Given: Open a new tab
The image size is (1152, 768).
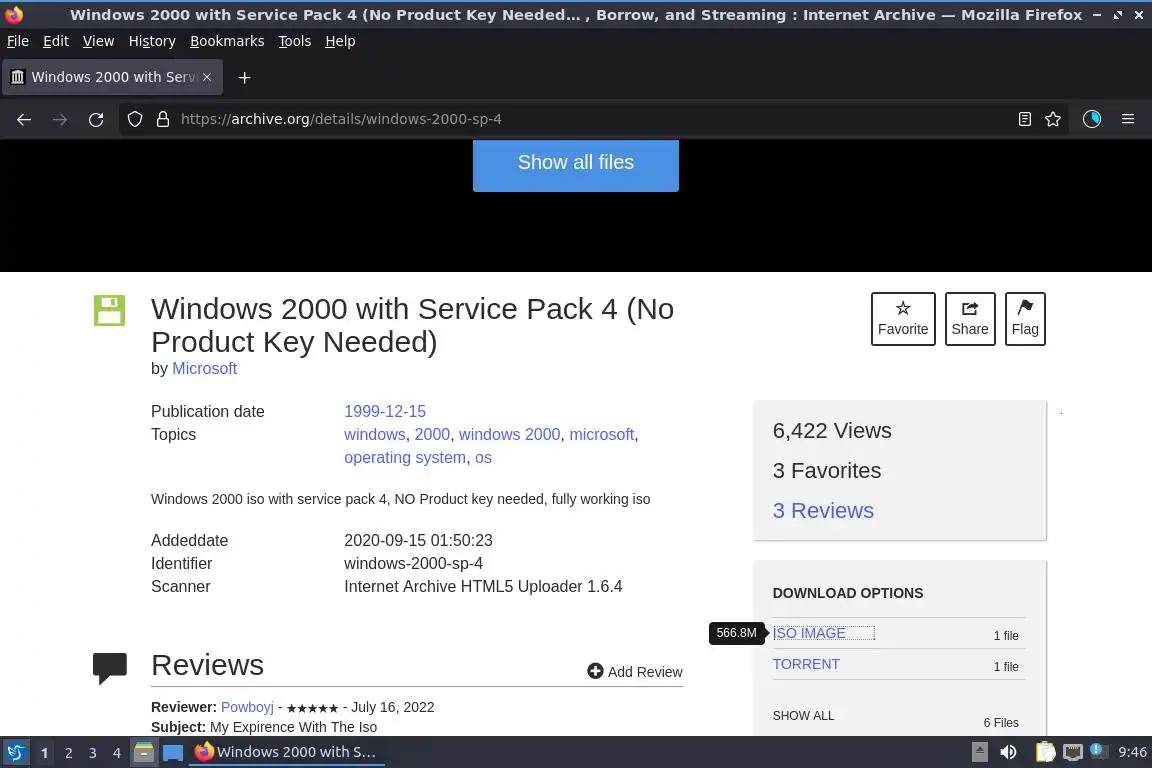Looking at the screenshot, I should click(x=245, y=77).
